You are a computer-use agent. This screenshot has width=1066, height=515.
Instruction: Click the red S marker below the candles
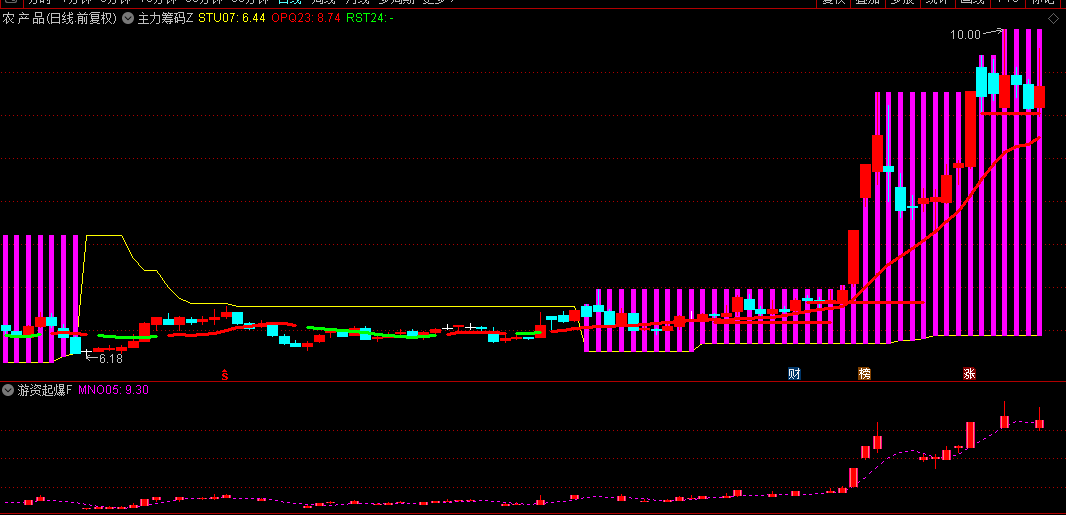[x=225, y=374]
